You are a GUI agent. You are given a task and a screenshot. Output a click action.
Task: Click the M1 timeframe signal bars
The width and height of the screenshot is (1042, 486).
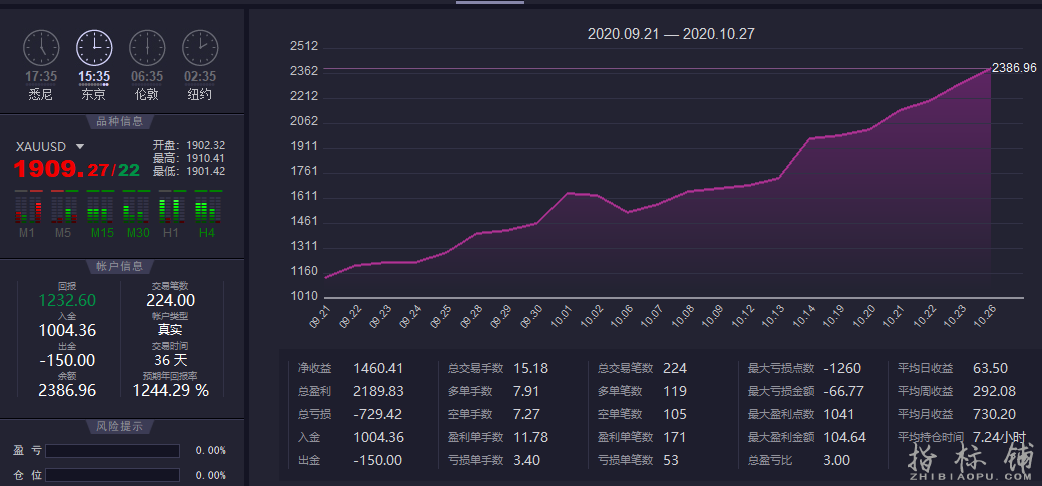[28, 208]
